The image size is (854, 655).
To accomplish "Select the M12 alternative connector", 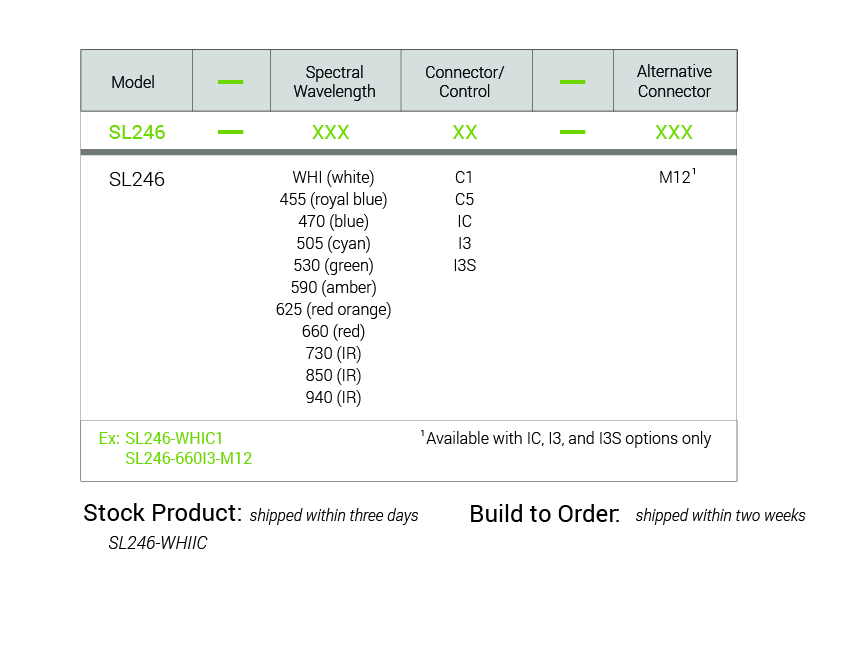I will [x=675, y=178].
